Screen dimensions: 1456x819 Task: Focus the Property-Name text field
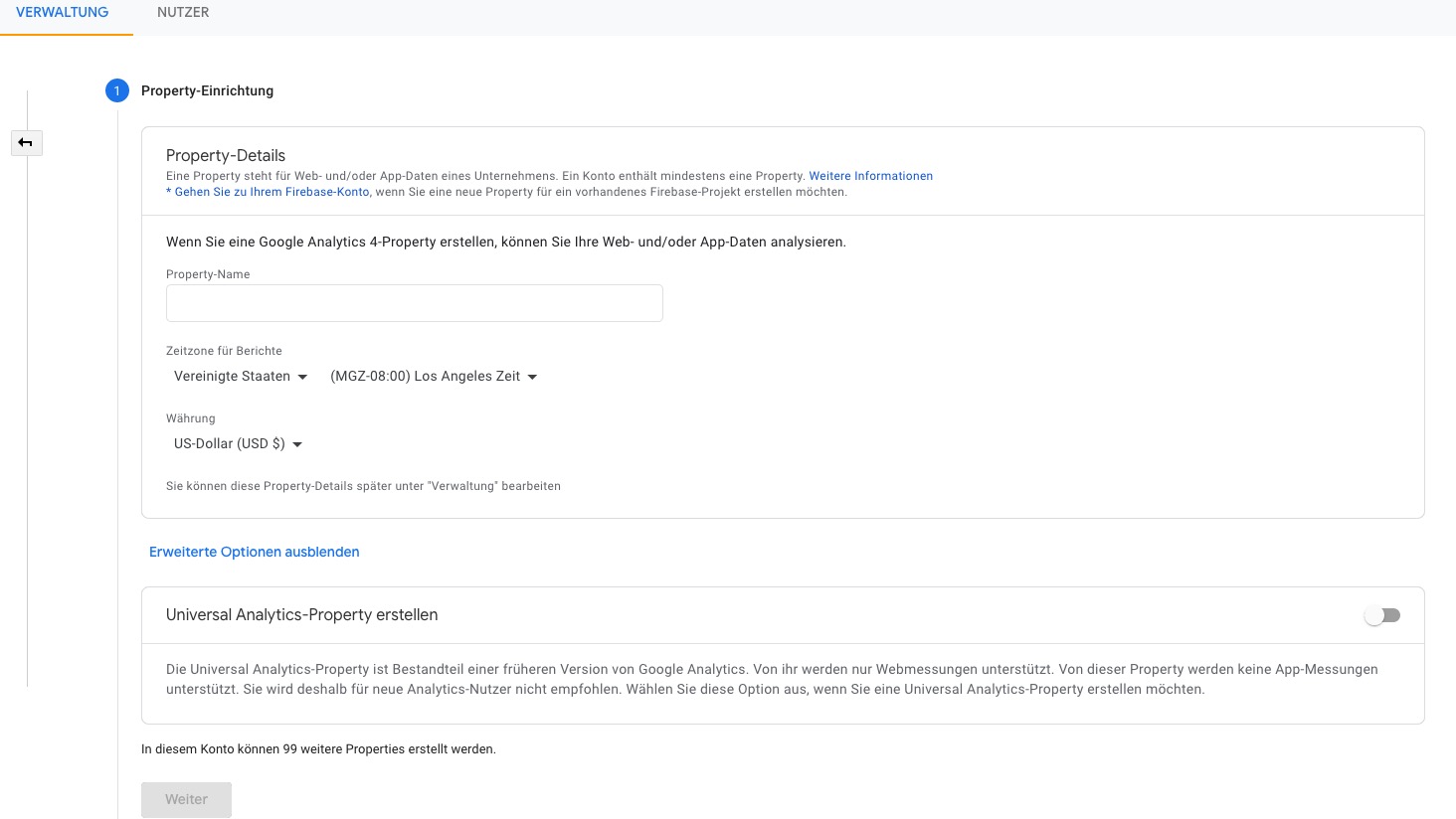pos(414,303)
